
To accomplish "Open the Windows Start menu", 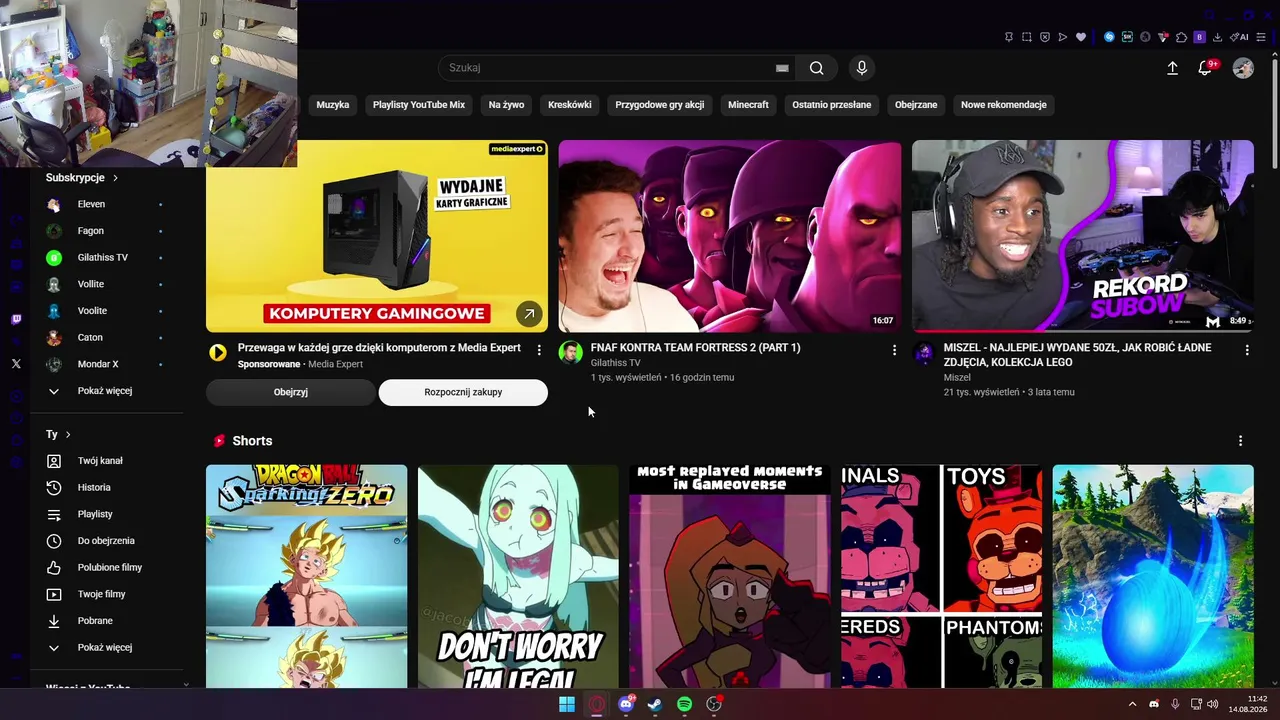I will coord(567,704).
